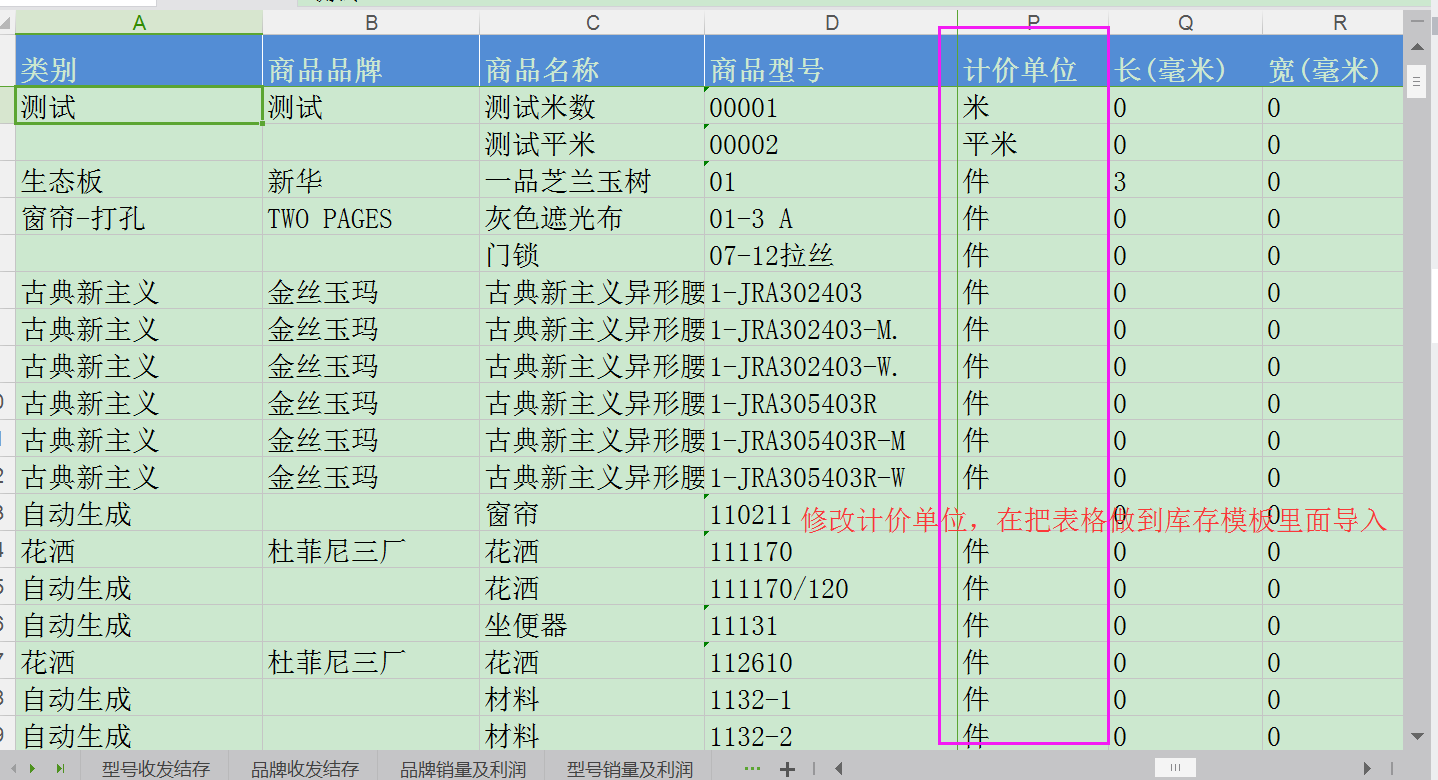The image size is (1438, 780).
Task: Click the 计价单位 header cell
Action: [x=1034, y=62]
